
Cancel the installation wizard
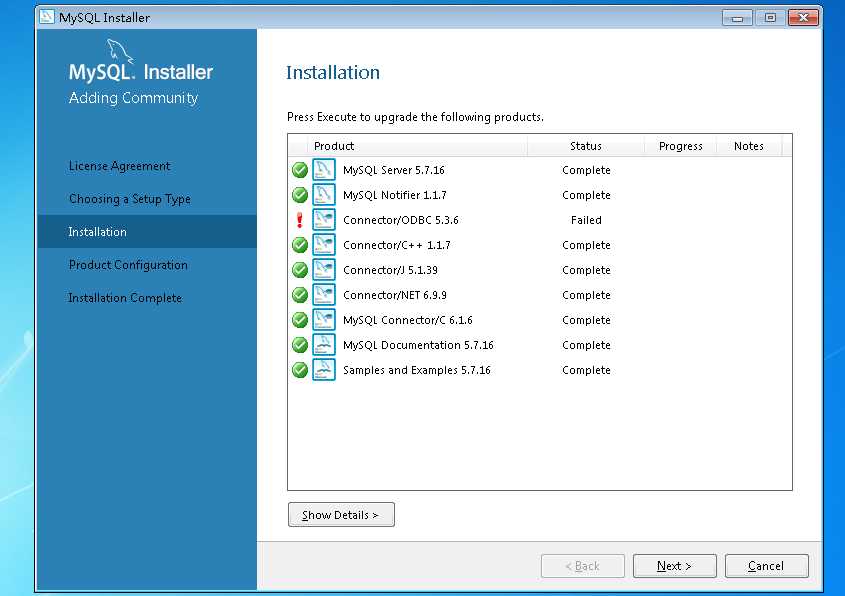(x=766, y=566)
